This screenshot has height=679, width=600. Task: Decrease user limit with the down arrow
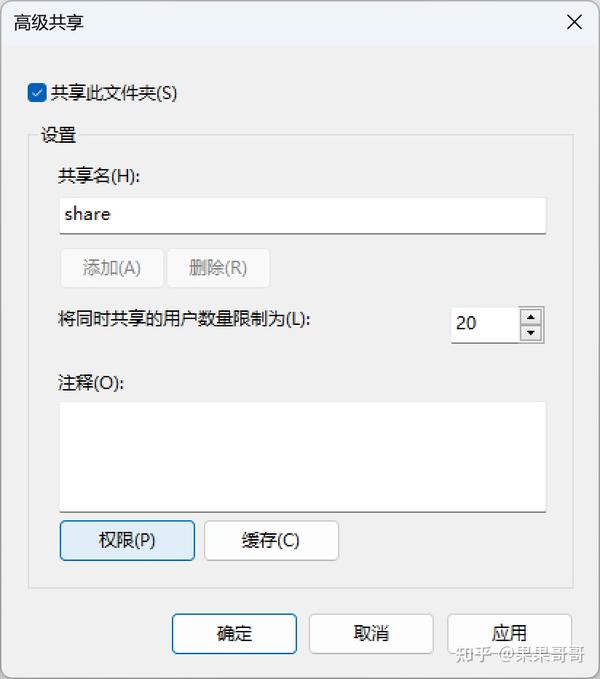pyautogui.click(x=531, y=333)
